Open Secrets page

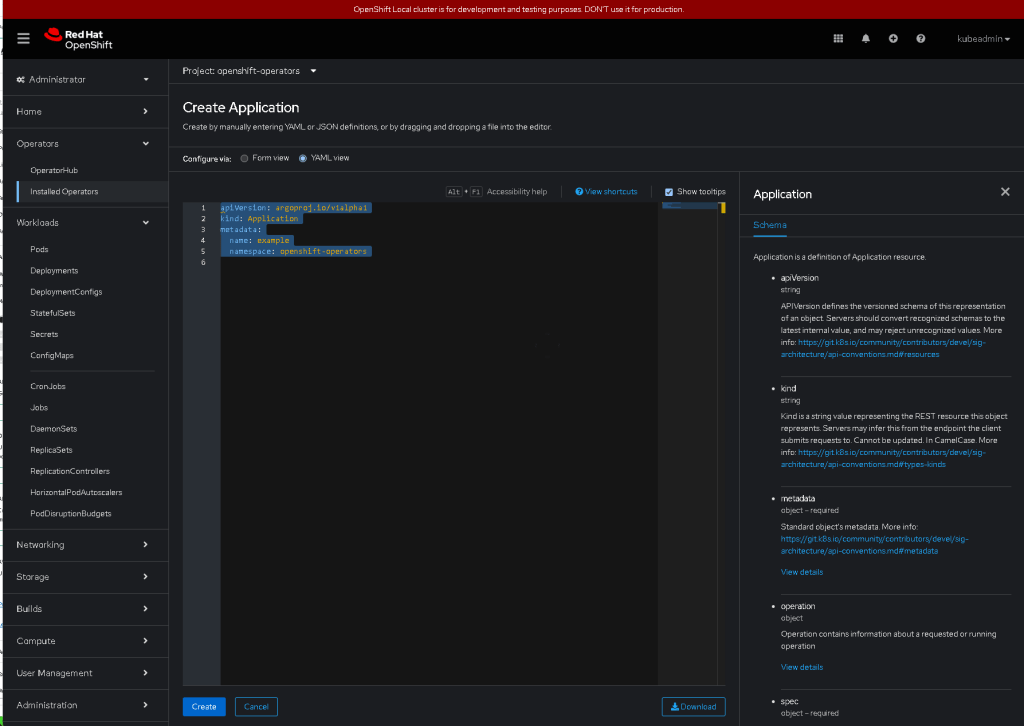click(x=44, y=334)
